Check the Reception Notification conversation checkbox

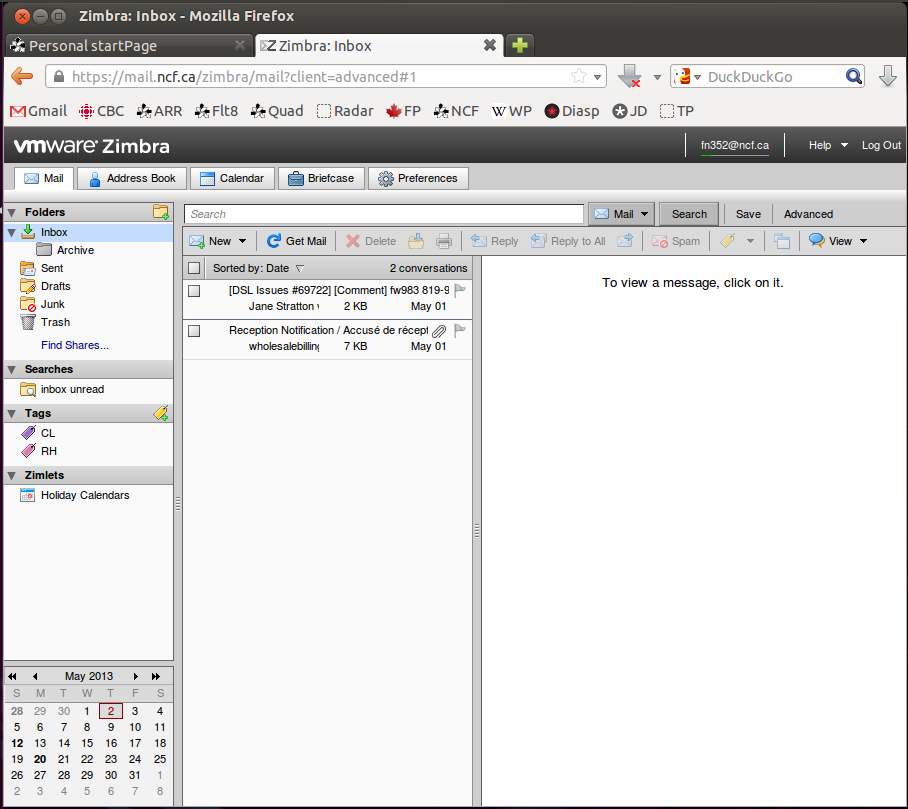pyautogui.click(x=194, y=331)
